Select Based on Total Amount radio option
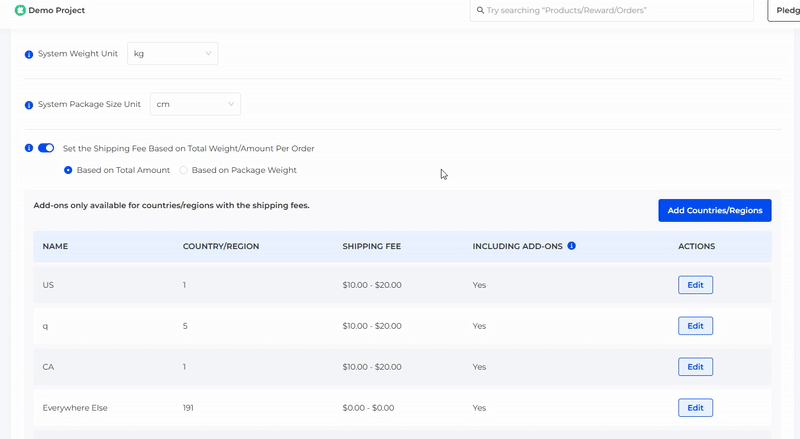The height and width of the screenshot is (439, 800). point(68,170)
